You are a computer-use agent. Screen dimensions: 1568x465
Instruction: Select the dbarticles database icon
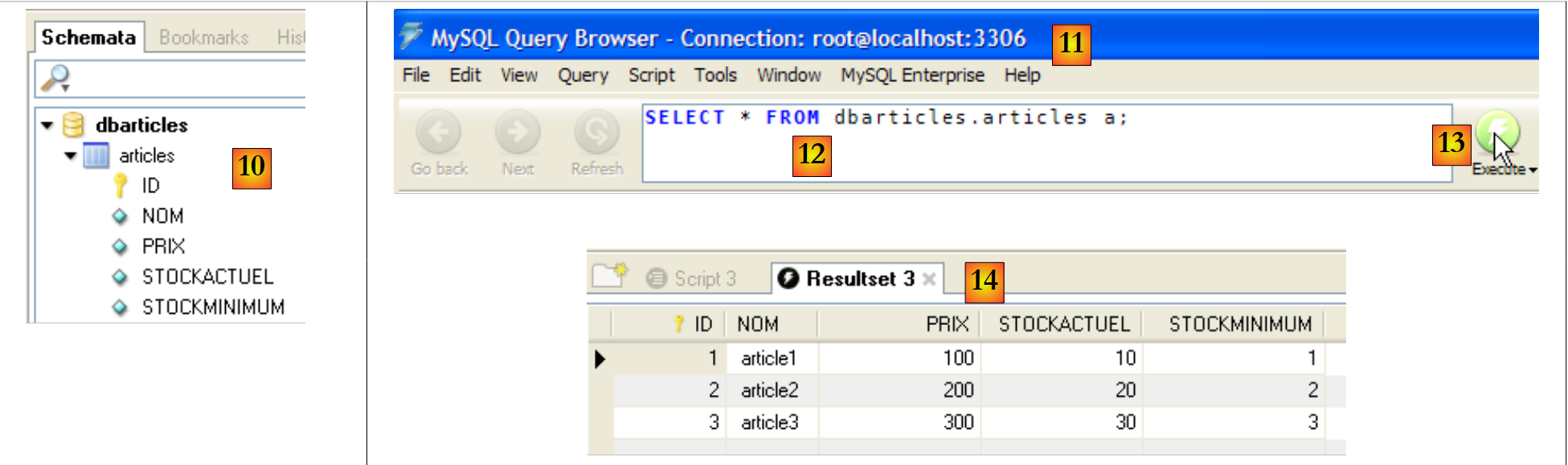73,125
